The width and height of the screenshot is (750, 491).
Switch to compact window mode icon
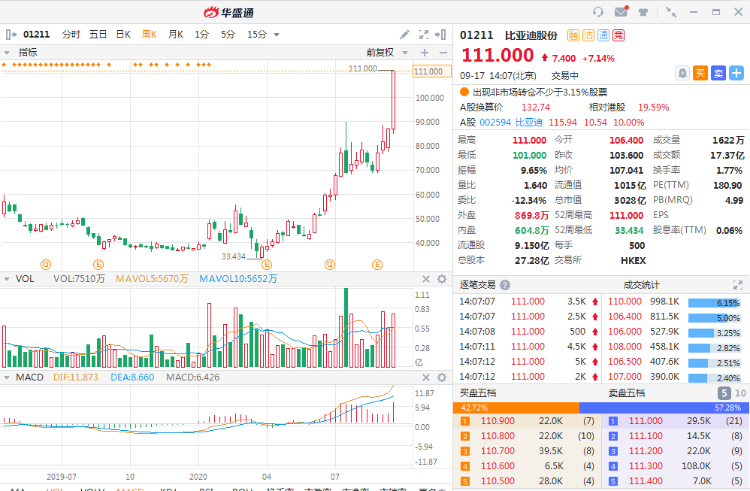[671, 12]
